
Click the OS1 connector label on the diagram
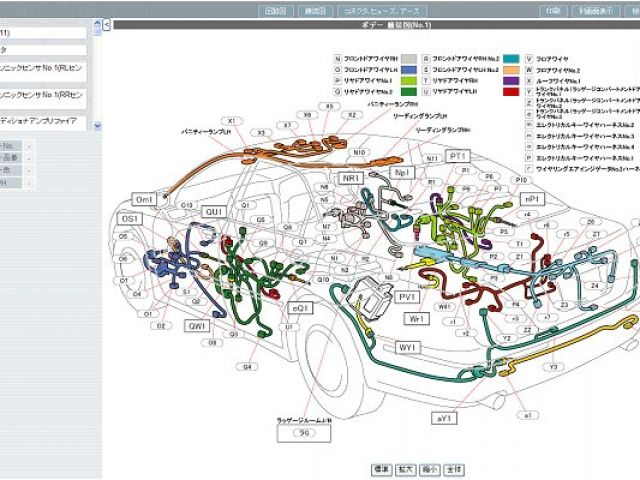pos(130,218)
